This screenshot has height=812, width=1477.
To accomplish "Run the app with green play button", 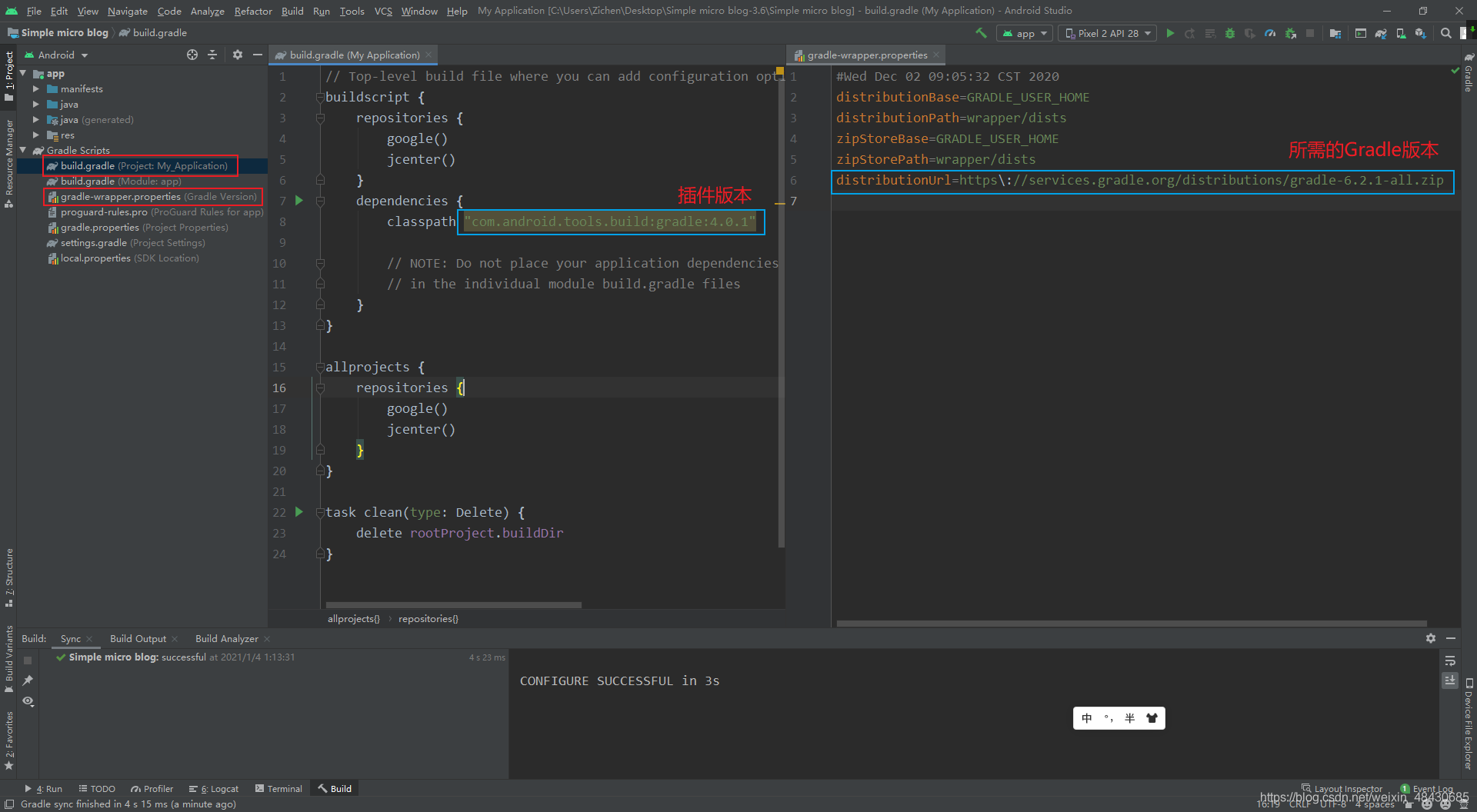I will (1170, 33).
